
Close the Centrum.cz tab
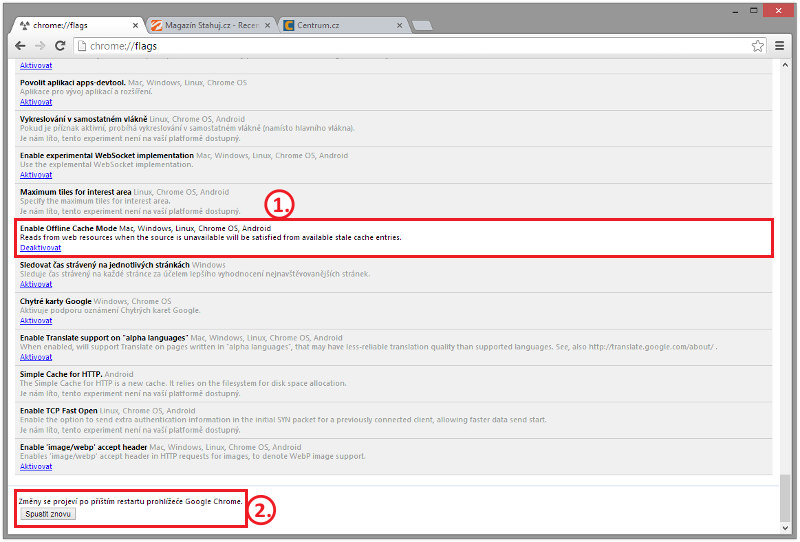pos(399,25)
